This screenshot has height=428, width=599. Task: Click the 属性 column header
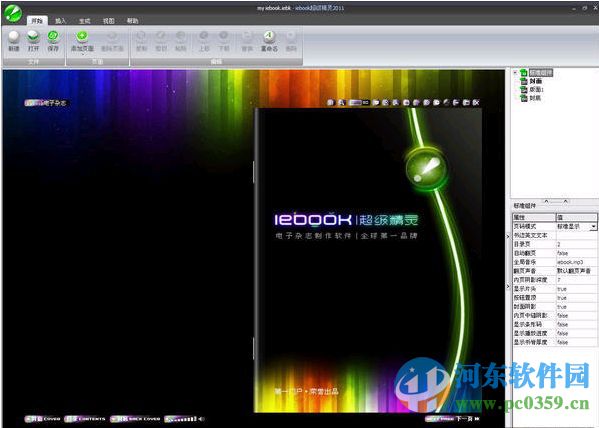[x=534, y=217]
